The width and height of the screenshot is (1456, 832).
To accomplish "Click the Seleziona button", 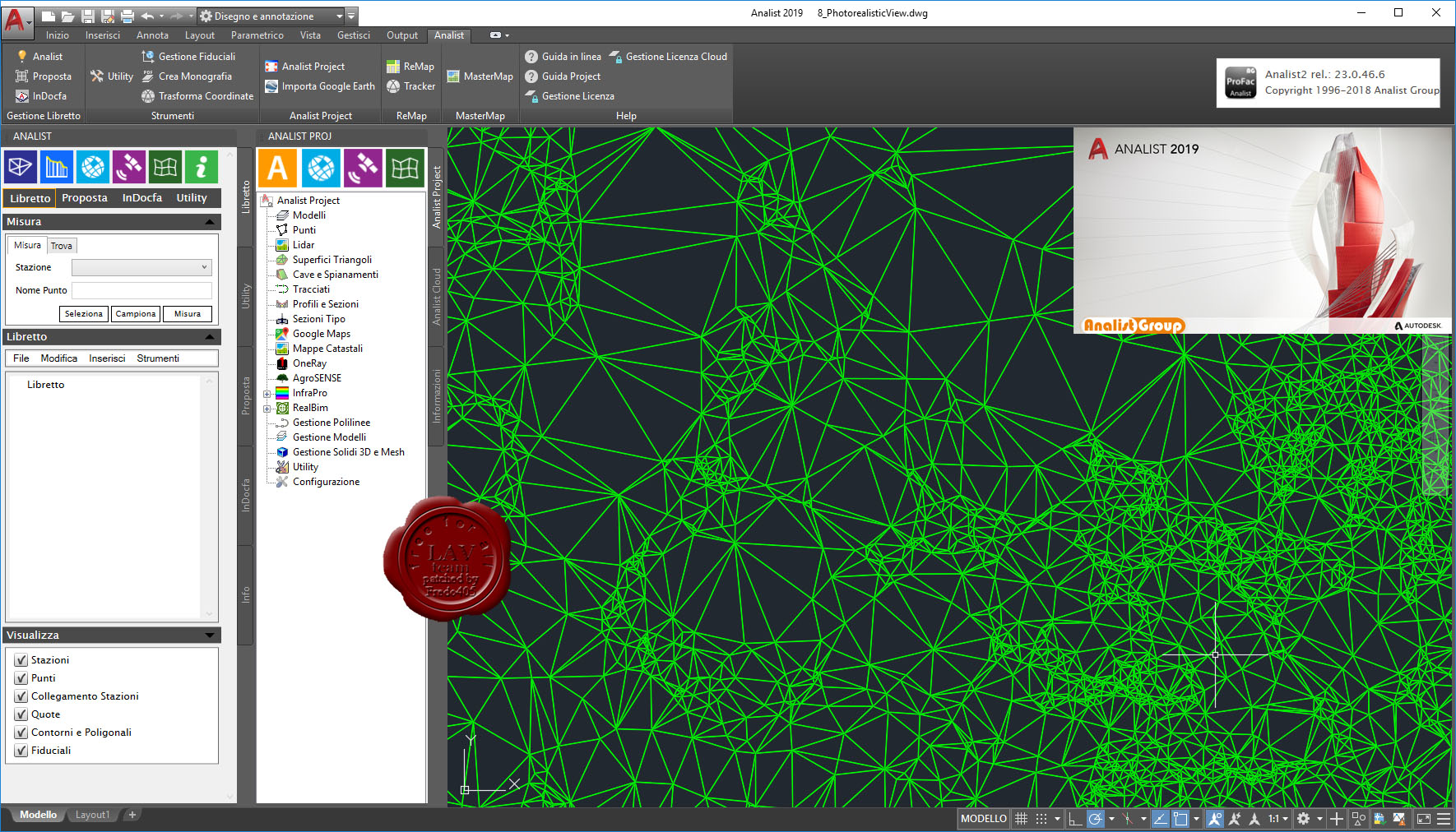I will coord(84,314).
